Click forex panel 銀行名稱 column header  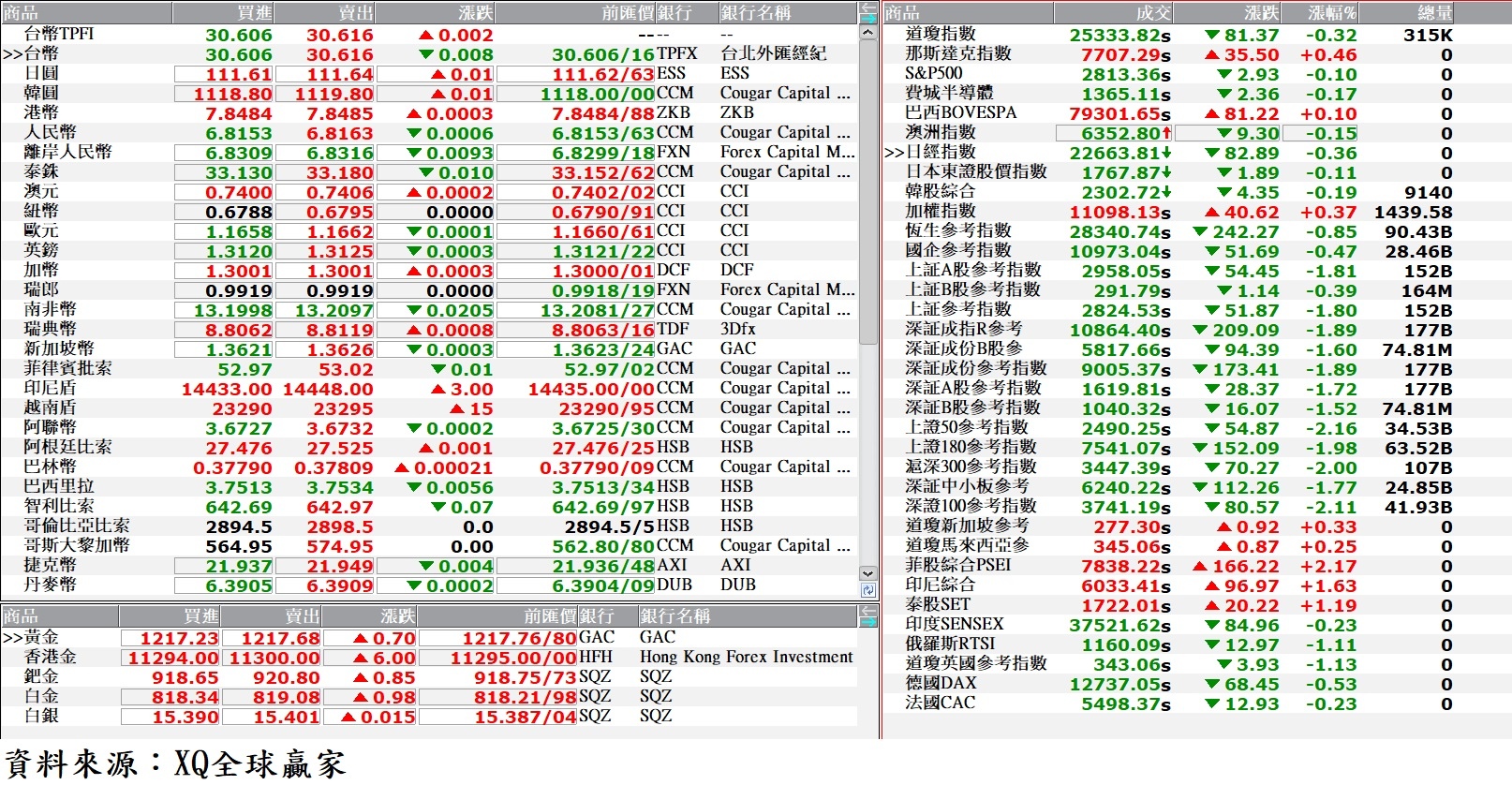tap(787, 13)
